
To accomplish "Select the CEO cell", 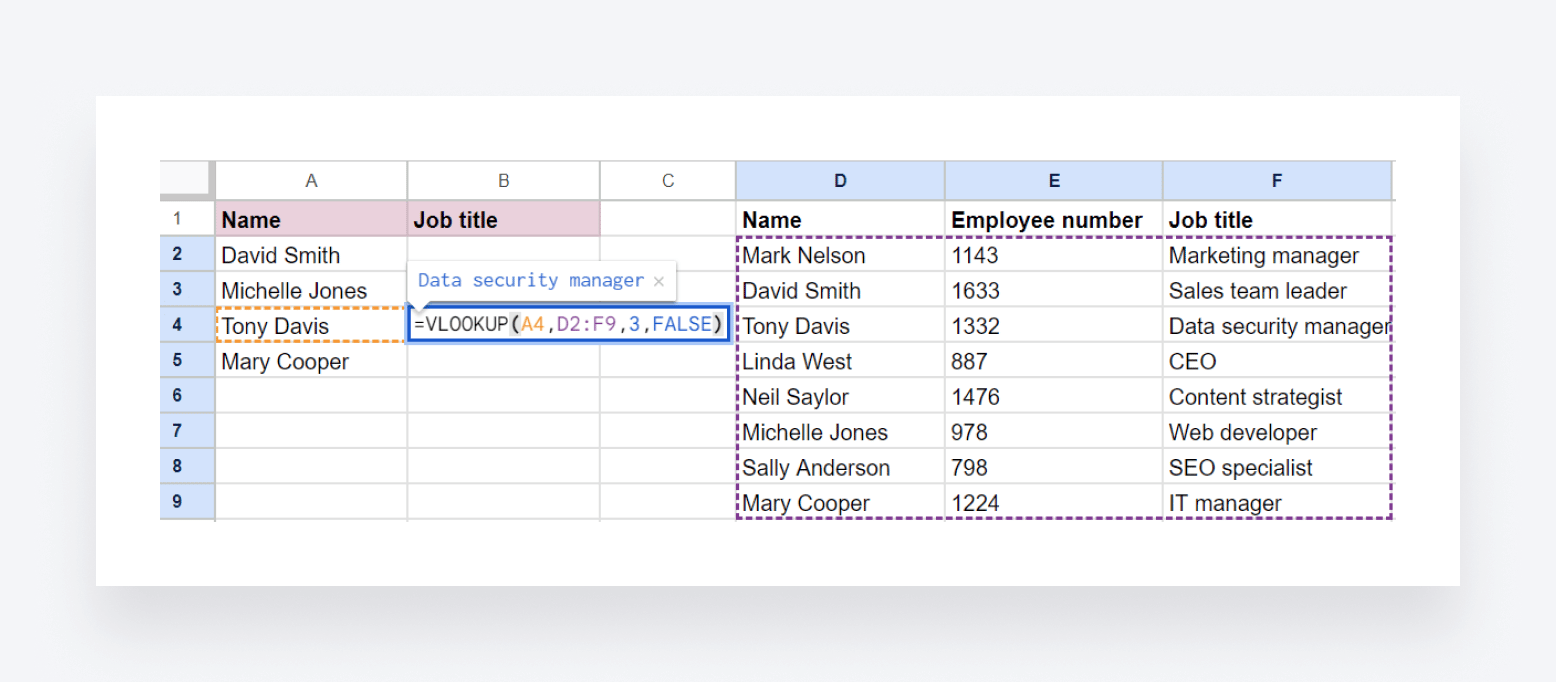I will coord(1277,361).
